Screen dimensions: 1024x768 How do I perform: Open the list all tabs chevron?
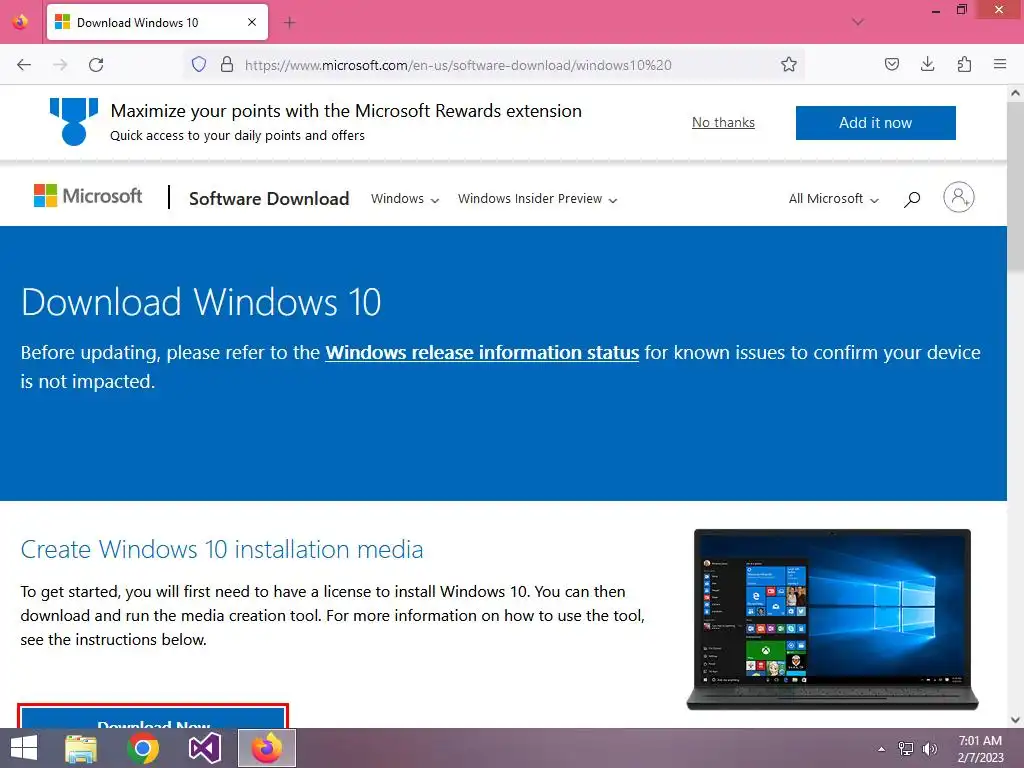point(858,22)
